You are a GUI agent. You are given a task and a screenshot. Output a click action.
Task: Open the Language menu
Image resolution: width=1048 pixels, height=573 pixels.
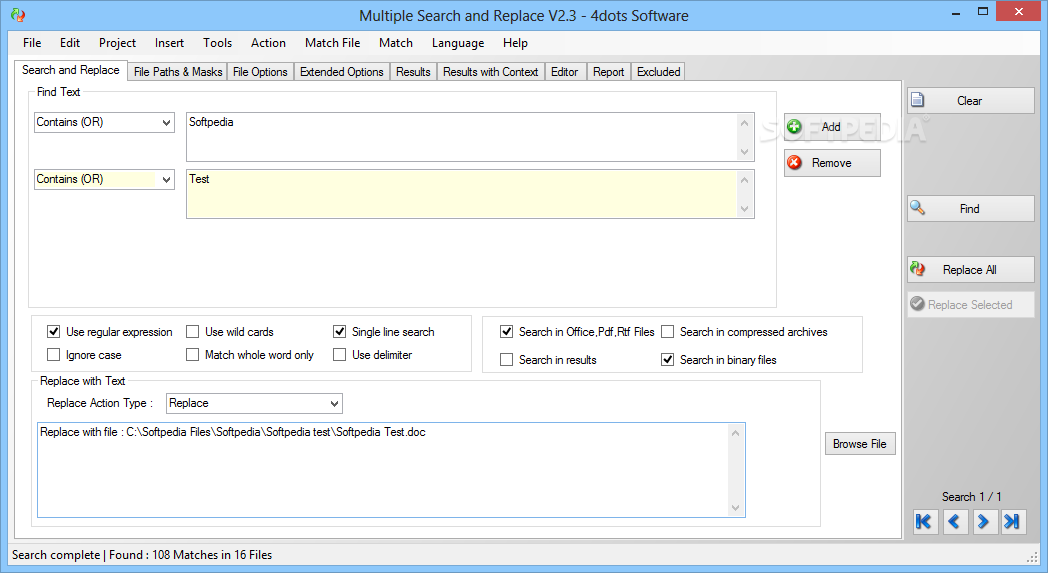point(458,43)
